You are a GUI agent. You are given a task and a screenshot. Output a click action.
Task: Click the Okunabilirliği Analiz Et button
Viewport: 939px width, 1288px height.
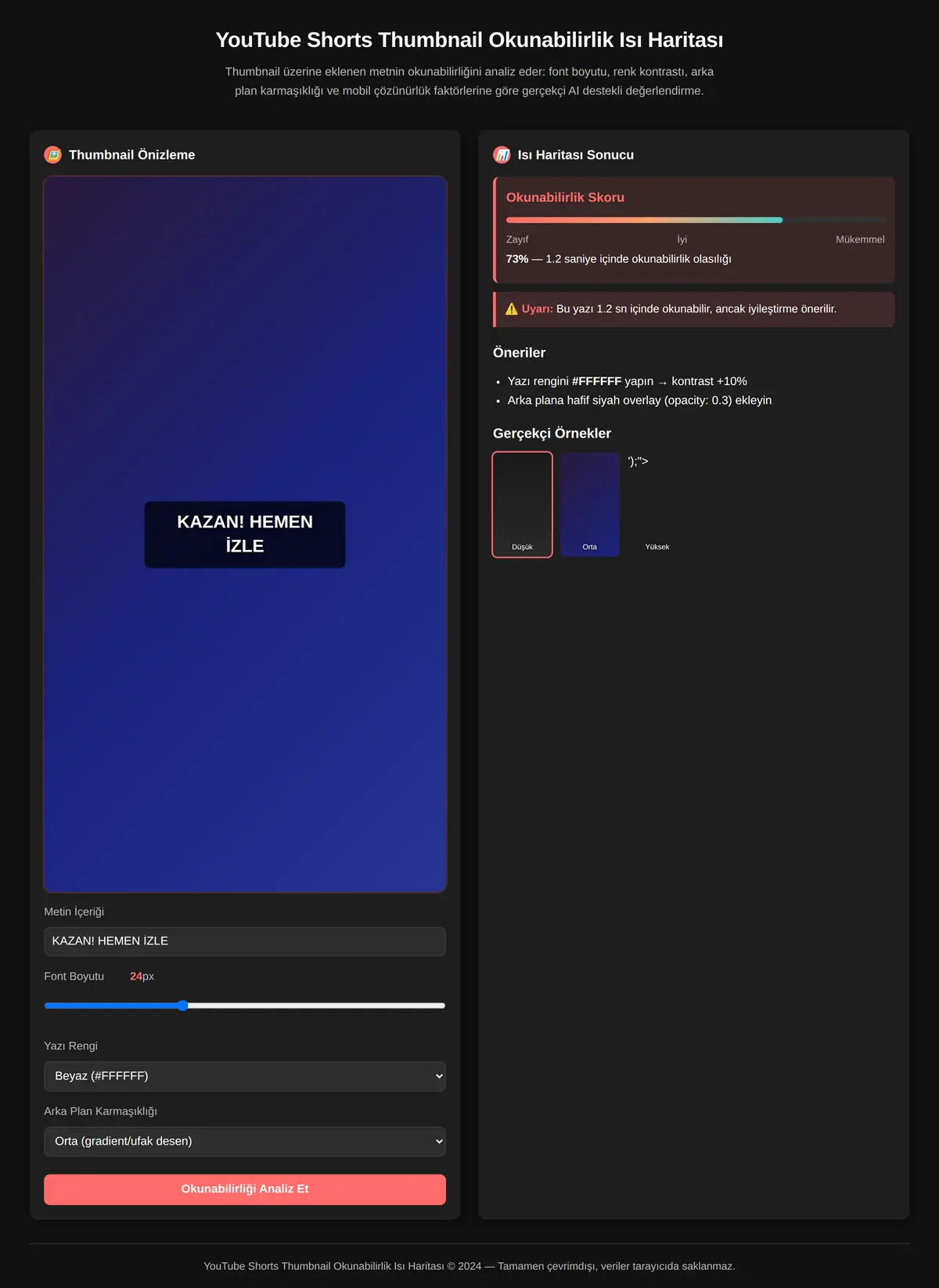[245, 1189]
